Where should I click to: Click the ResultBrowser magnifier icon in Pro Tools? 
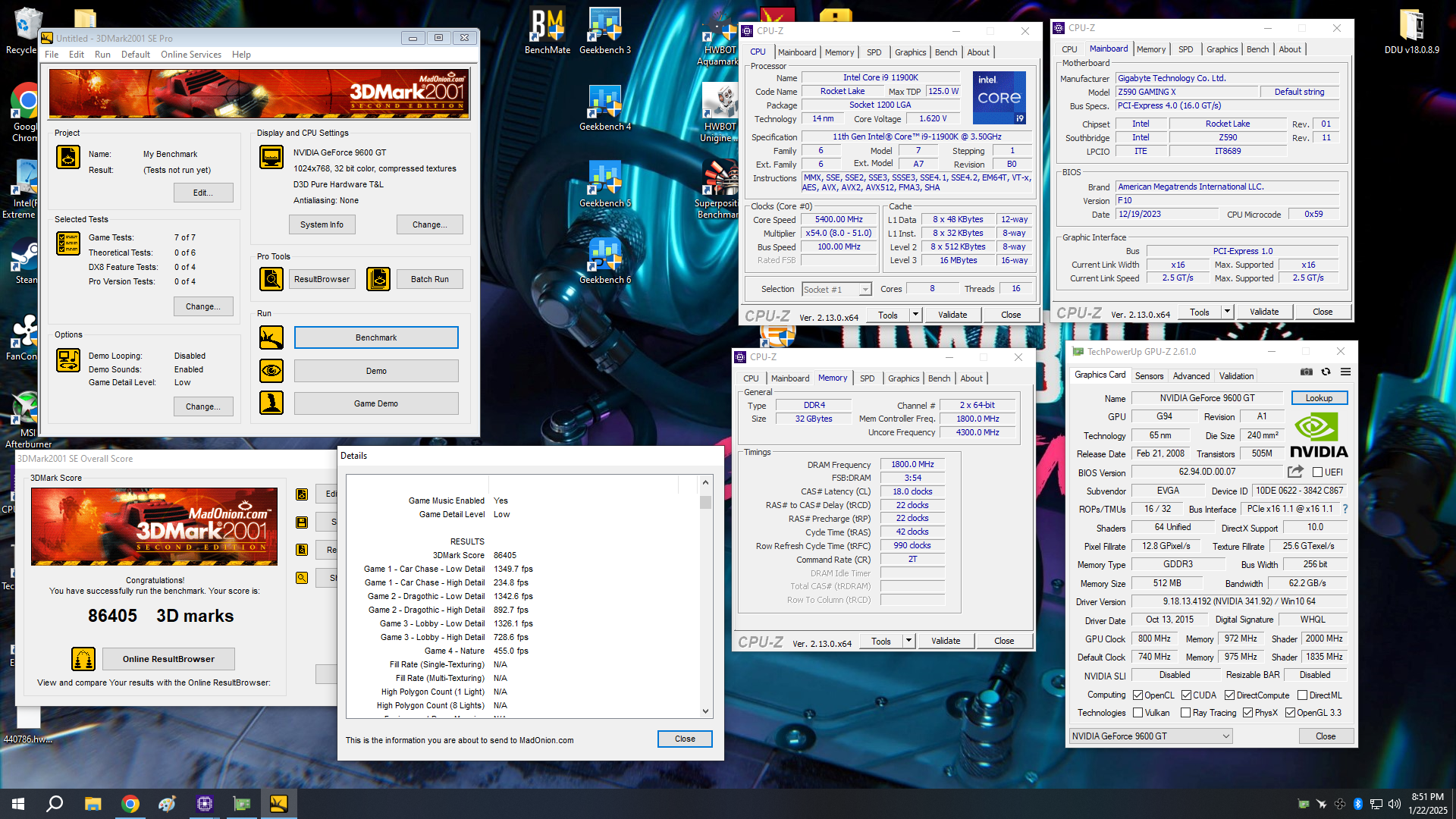pyautogui.click(x=271, y=279)
